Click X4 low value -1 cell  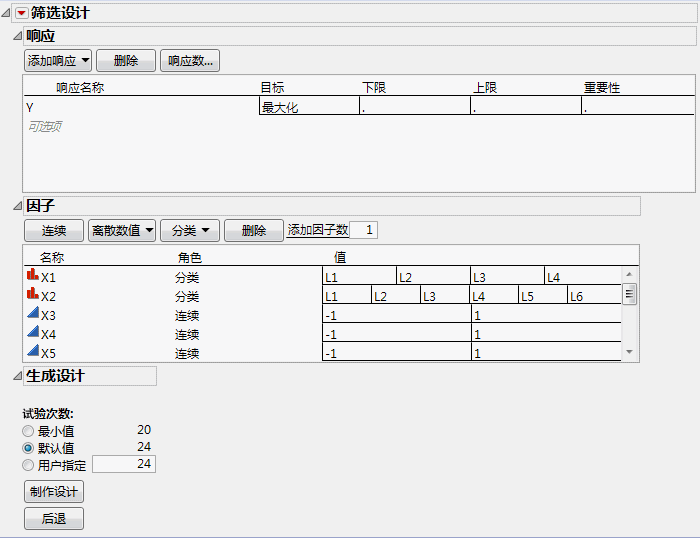point(396,333)
